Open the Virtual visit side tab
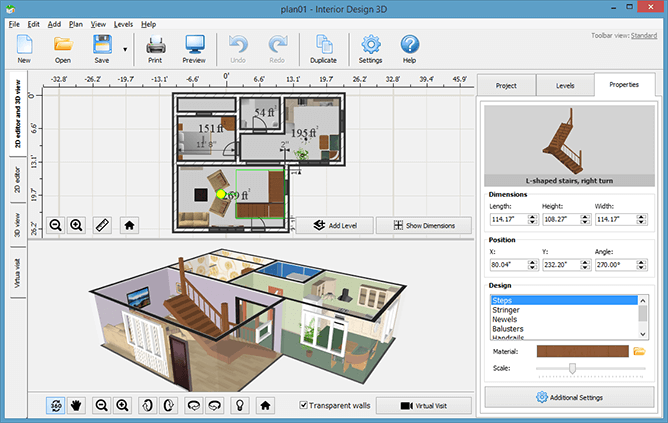 coord(17,273)
